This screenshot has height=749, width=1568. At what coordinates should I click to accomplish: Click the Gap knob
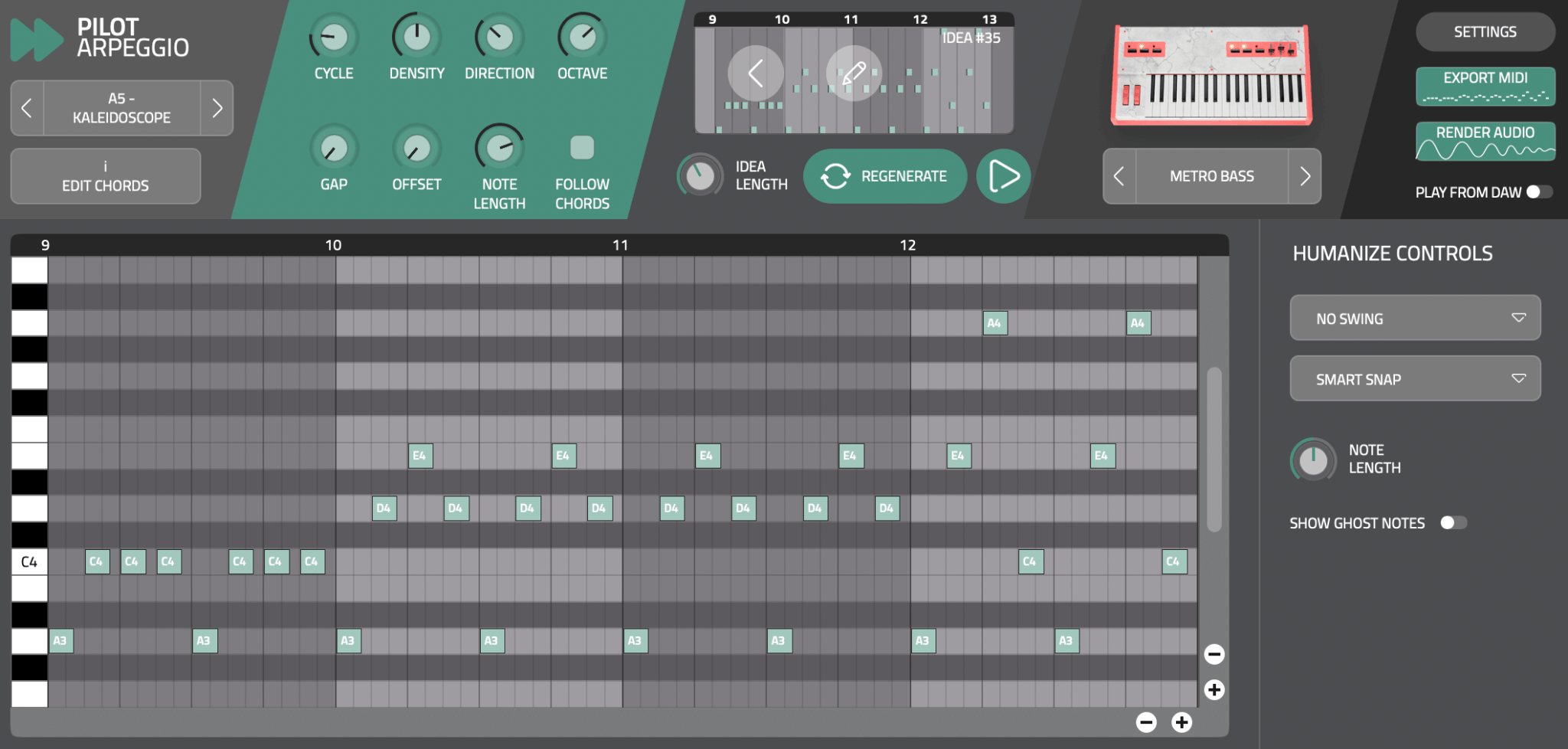point(334,148)
